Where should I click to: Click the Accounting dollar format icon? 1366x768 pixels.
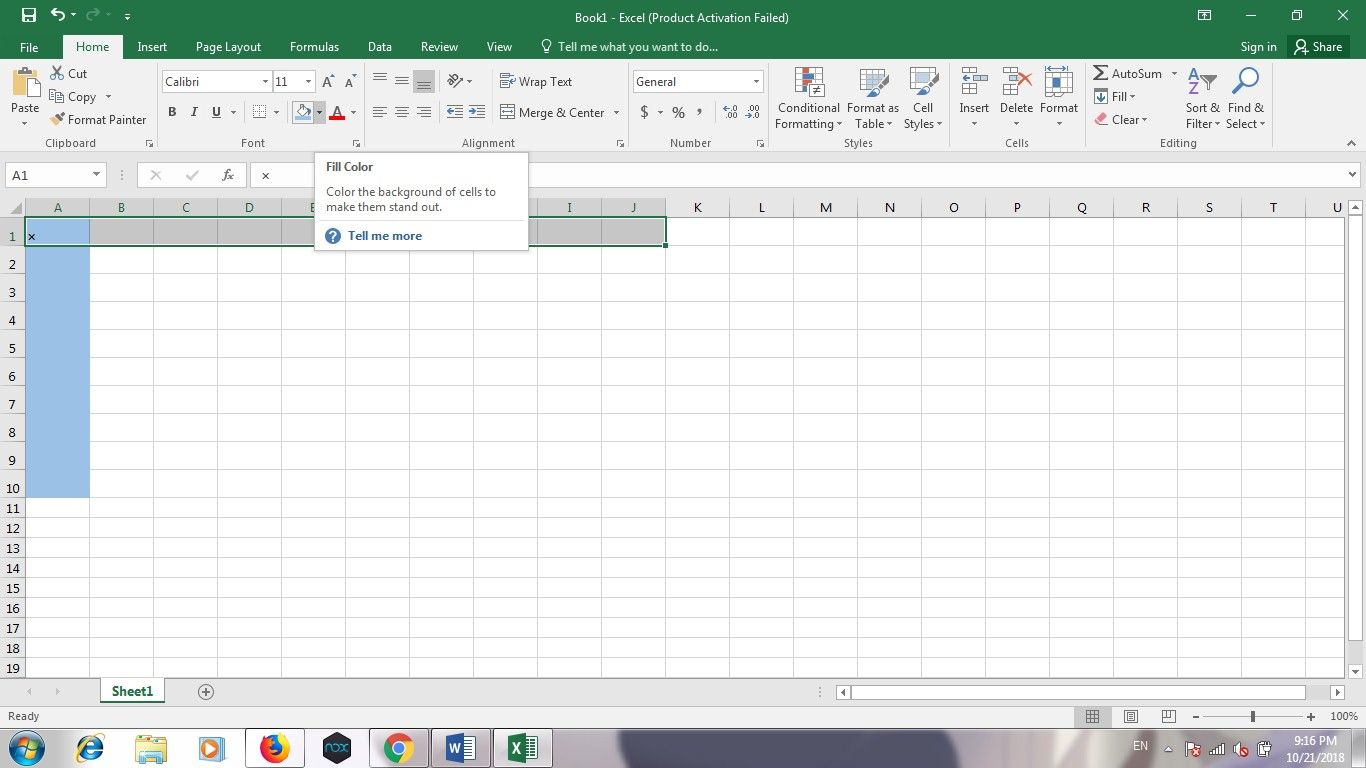[644, 112]
